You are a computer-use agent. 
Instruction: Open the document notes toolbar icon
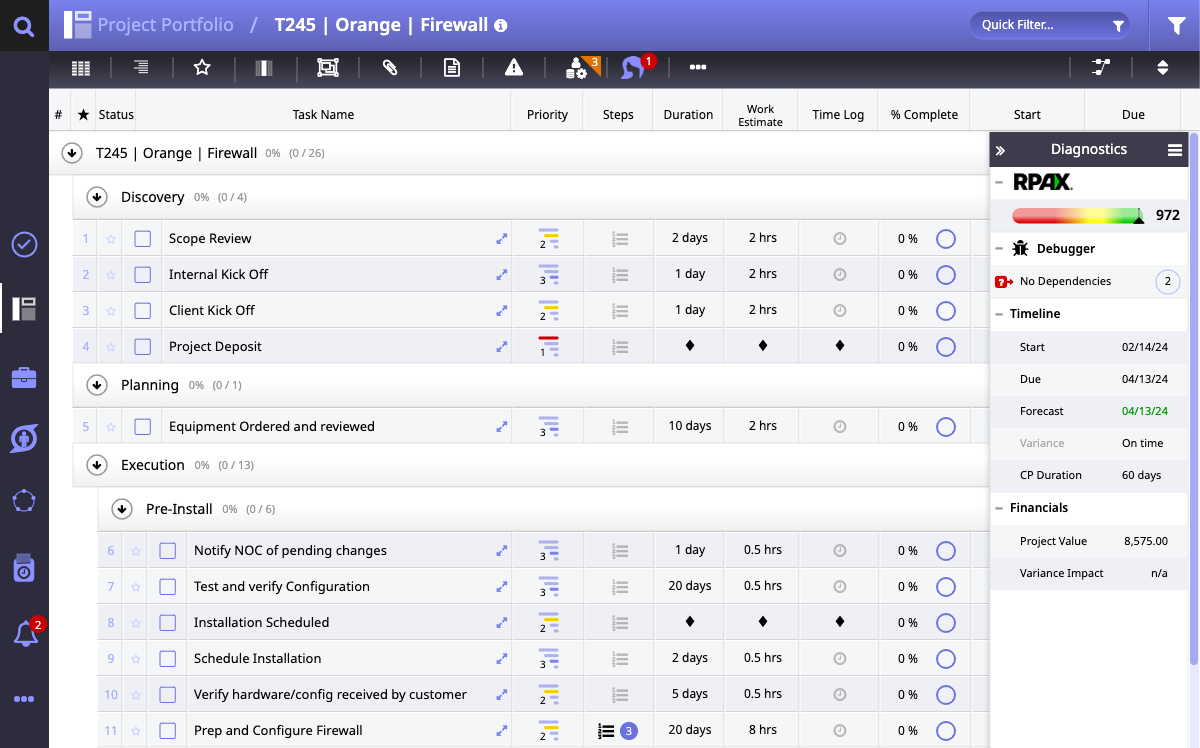(x=452, y=67)
